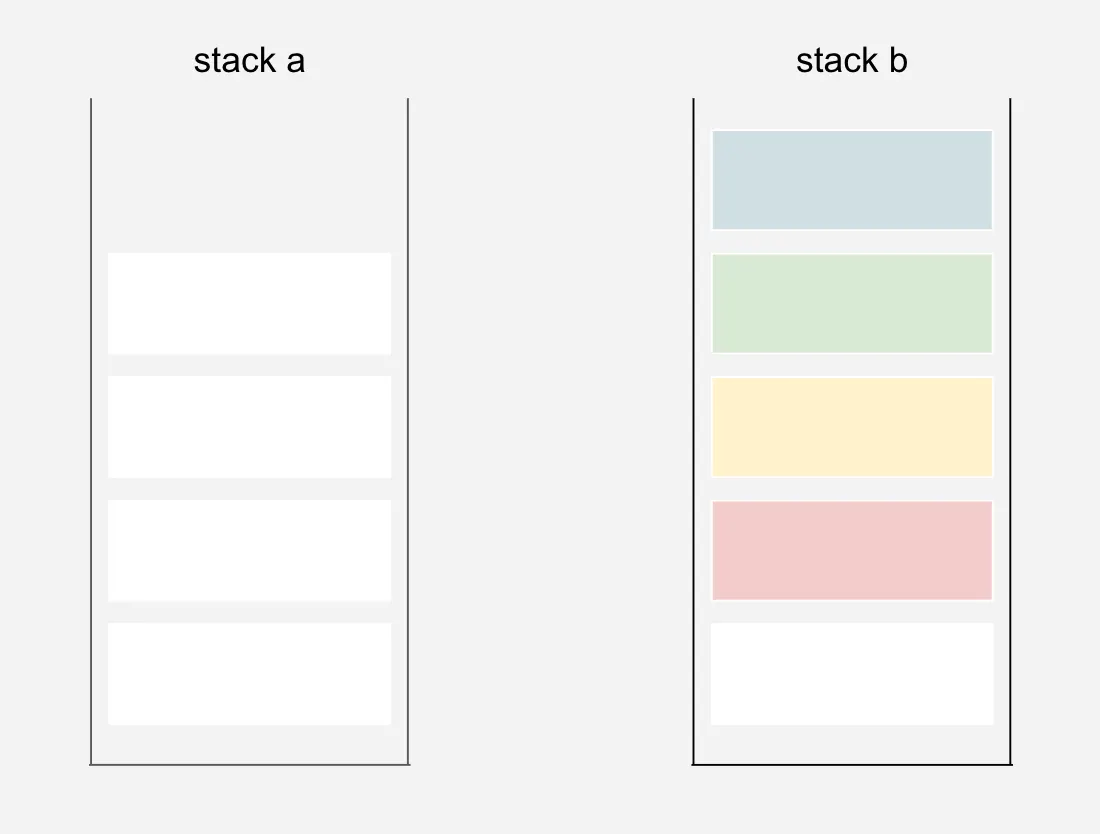Click the bottom border line of stack a

tap(249, 765)
